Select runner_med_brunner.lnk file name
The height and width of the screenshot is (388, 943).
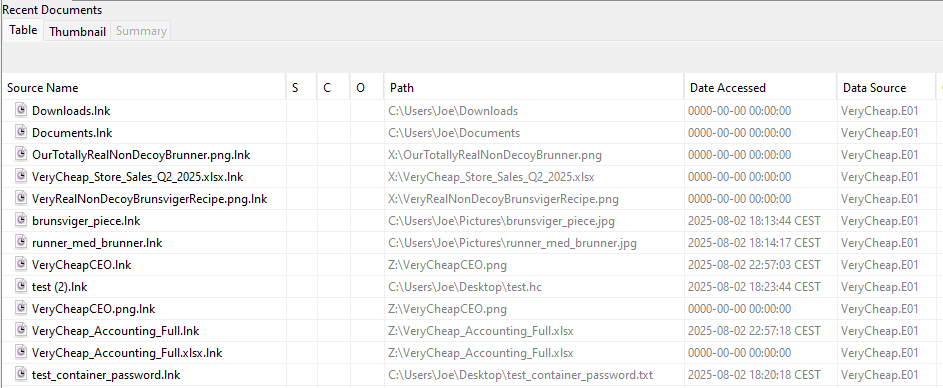[97, 243]
